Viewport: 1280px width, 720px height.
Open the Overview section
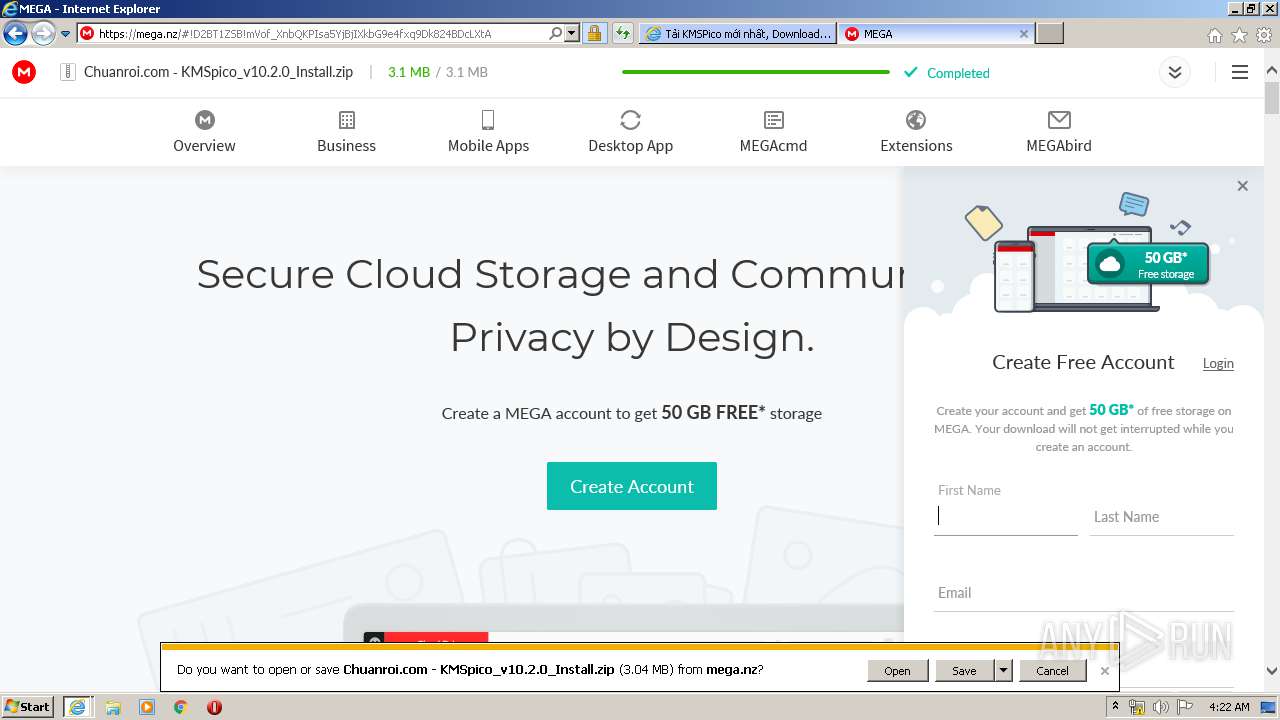pos(204,132)
